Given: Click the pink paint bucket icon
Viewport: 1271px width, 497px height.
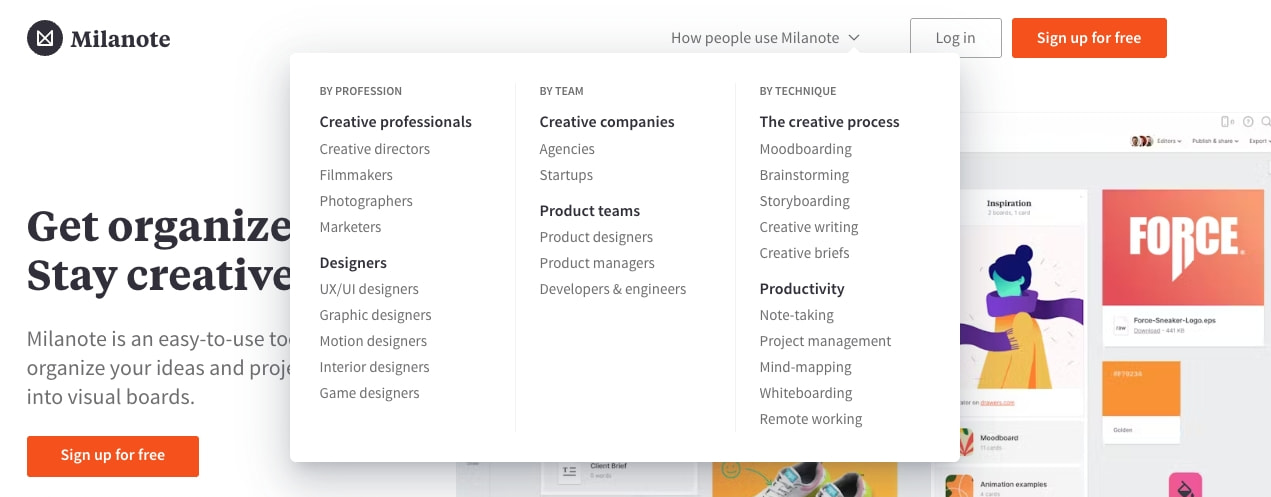Looking at the screenshot, I should [x=1185, y=484].
